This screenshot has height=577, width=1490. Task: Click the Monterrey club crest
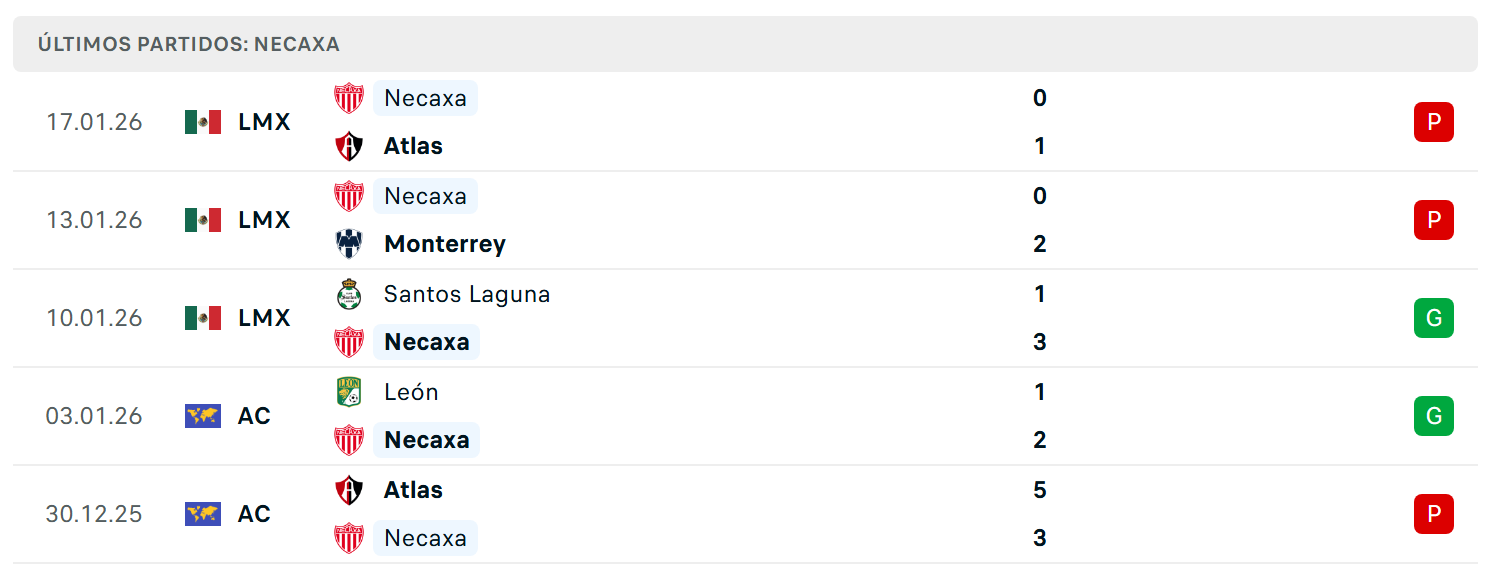coord(349,244)
